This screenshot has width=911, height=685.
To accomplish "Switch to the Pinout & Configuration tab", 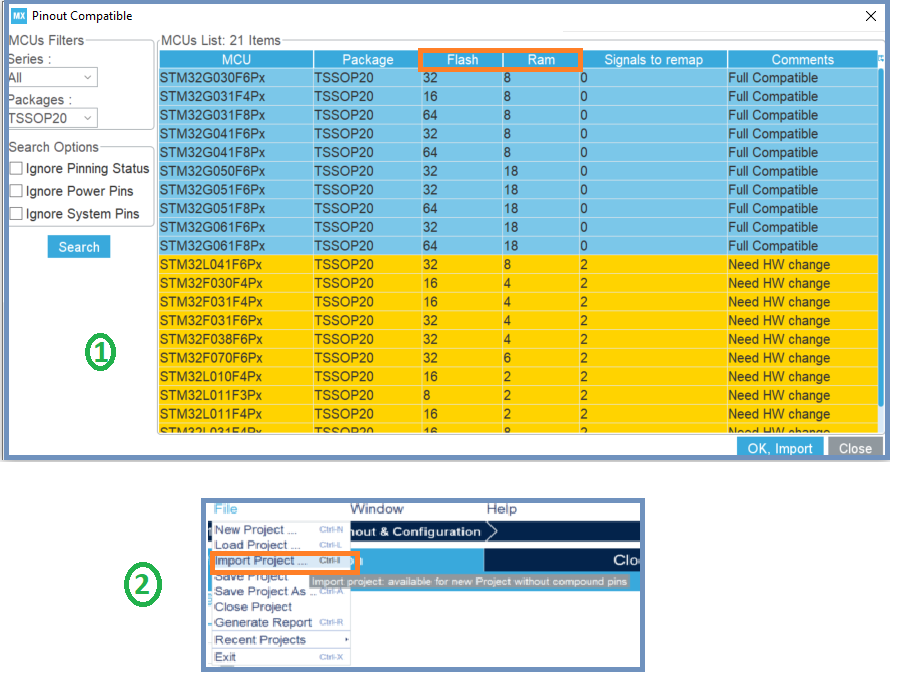I will (x=415, y=532).
